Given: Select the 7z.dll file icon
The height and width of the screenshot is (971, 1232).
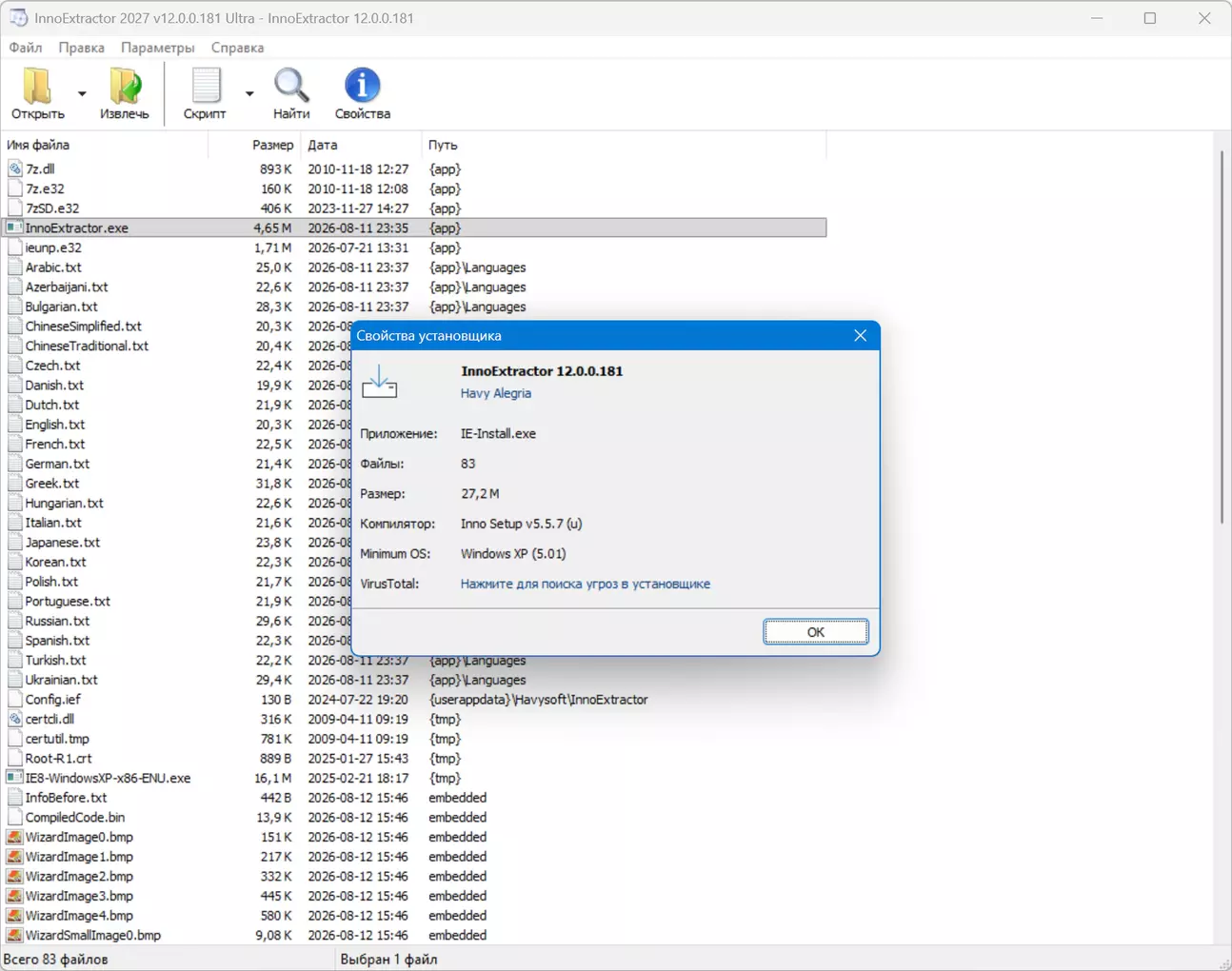Looking at the screenshot, I should [x=15, y=168].
